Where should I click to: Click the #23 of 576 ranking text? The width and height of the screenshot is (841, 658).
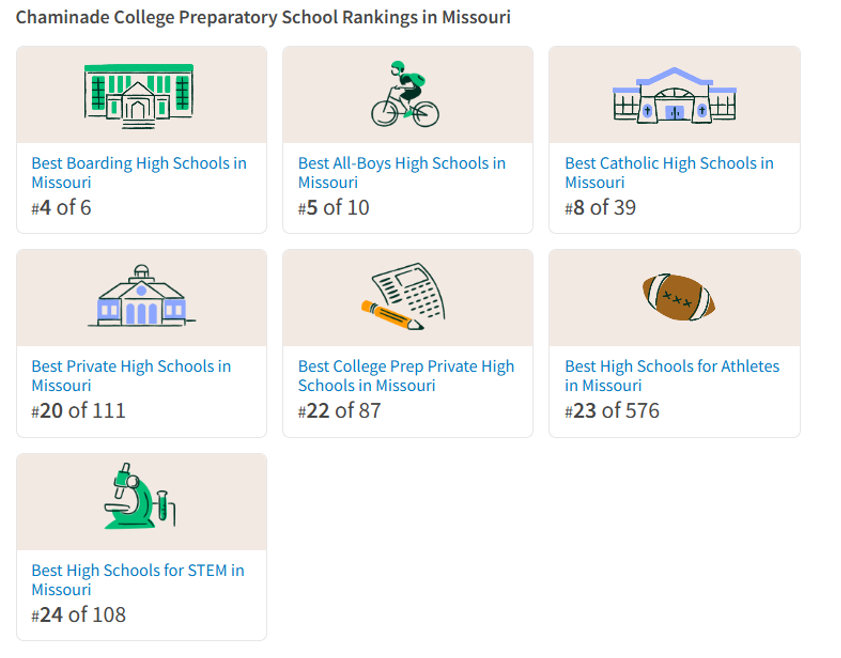click(x=612, y=410)
